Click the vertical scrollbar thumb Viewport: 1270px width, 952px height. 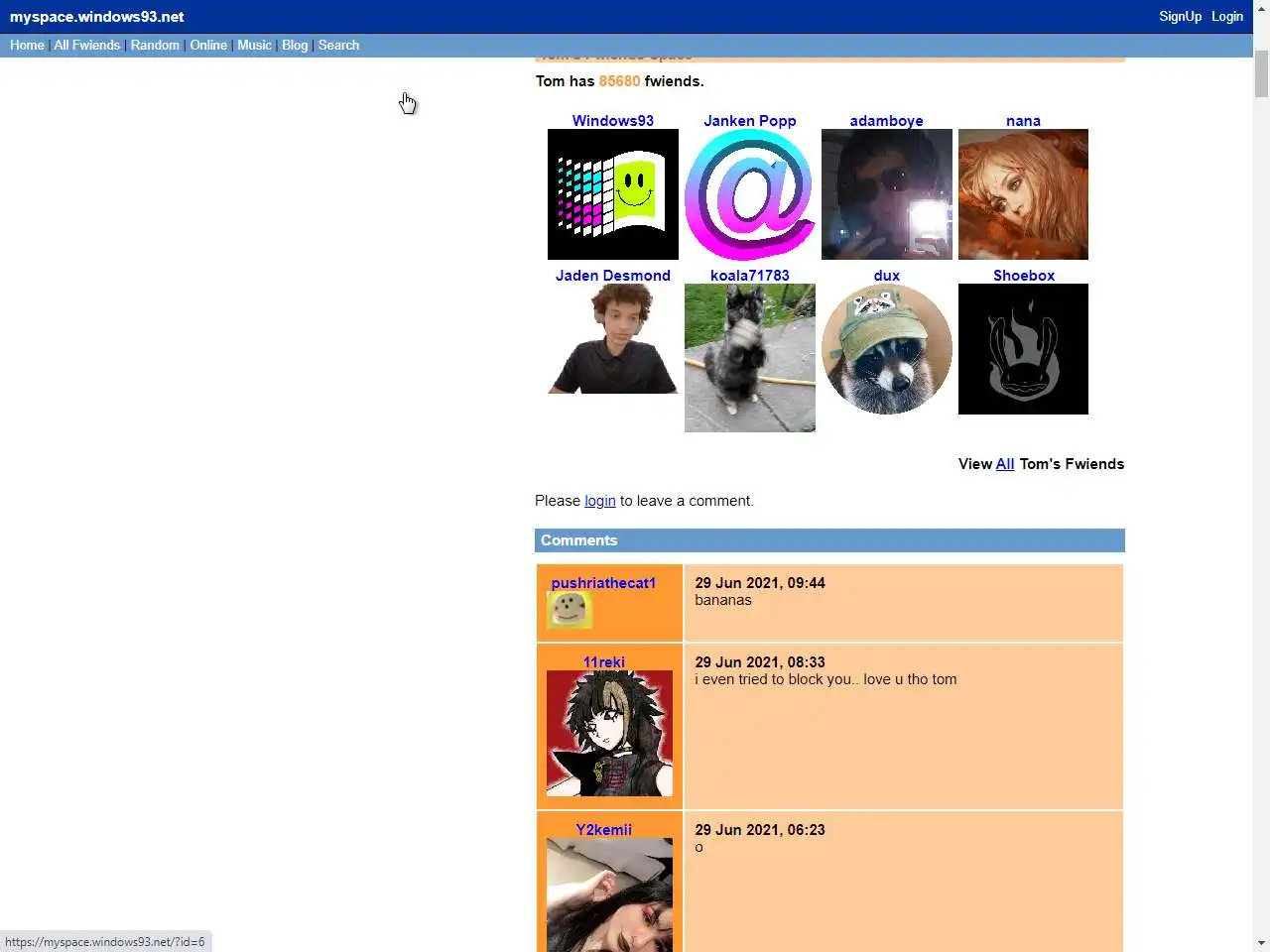(x=1261, y=73)
